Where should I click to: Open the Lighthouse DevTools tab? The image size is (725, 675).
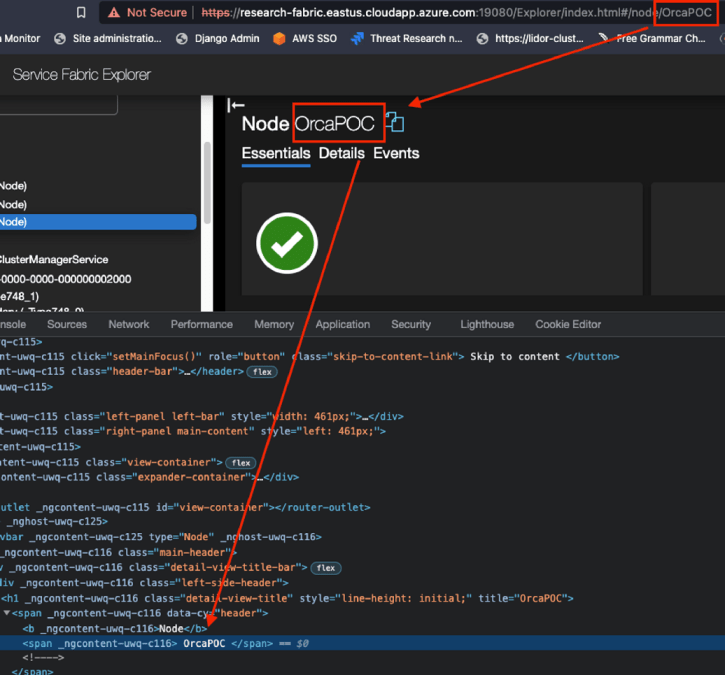[x=487, y=324]
